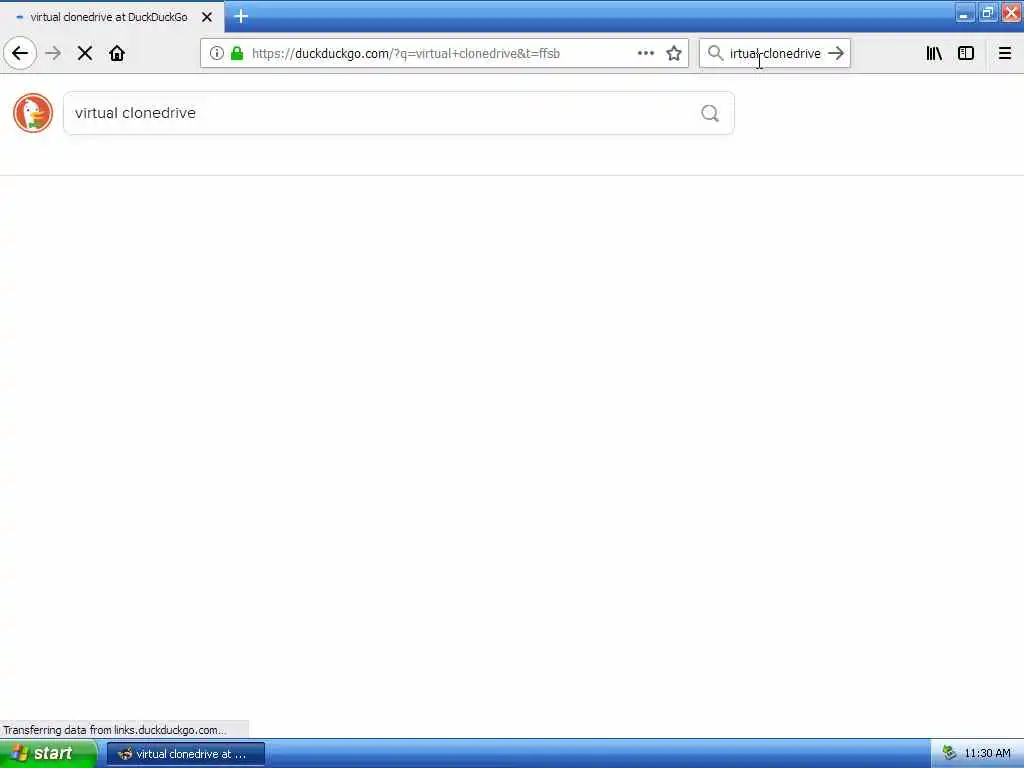The height and width of the screenshot is (768, 1024).
Task: Click the DuckDuckGo search magnifier button
Action: (x=710, y=114)
